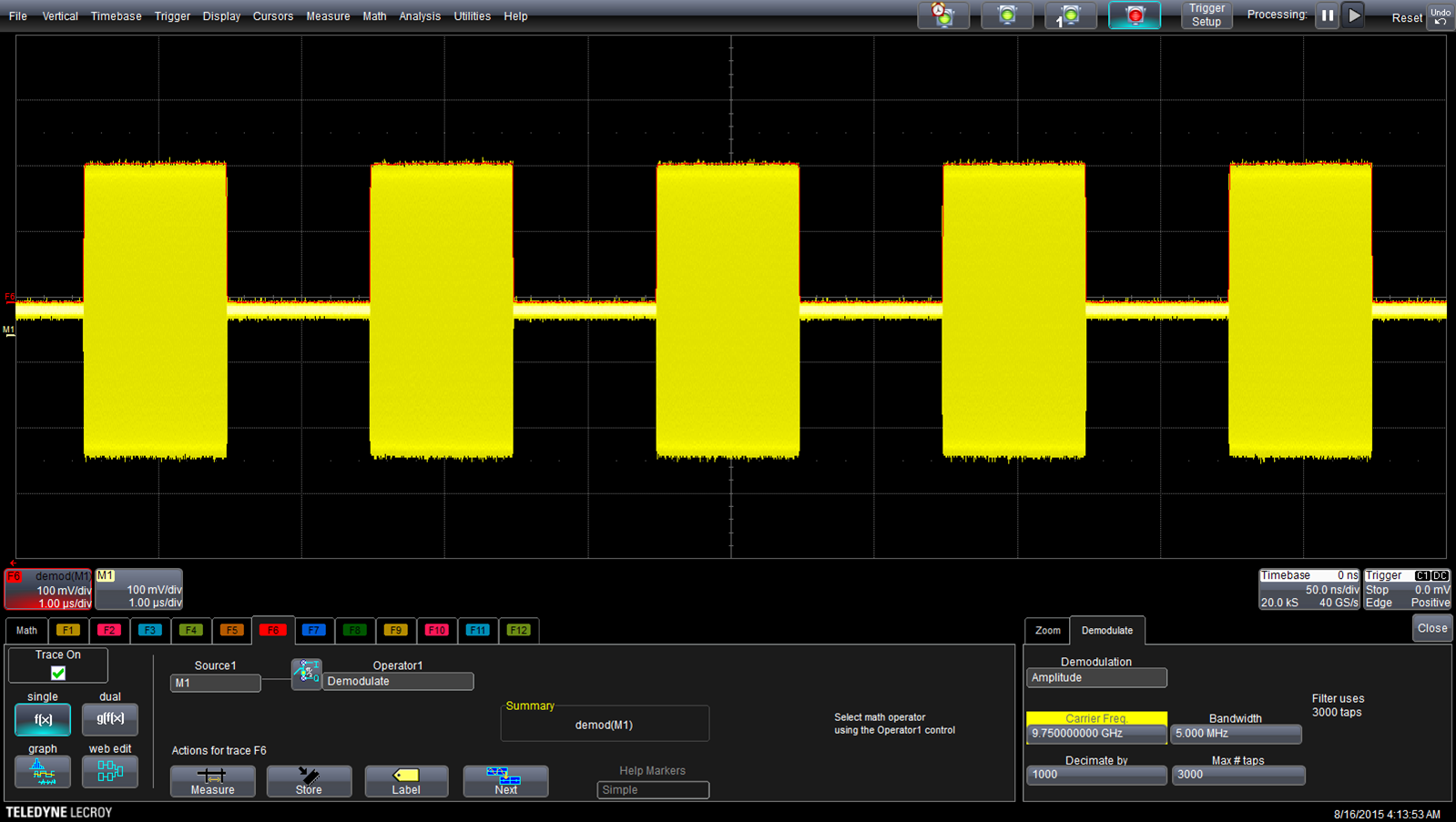1456x822 pixels.
Task: Switch to the F11 tab
Action: (x=478, y=630)
